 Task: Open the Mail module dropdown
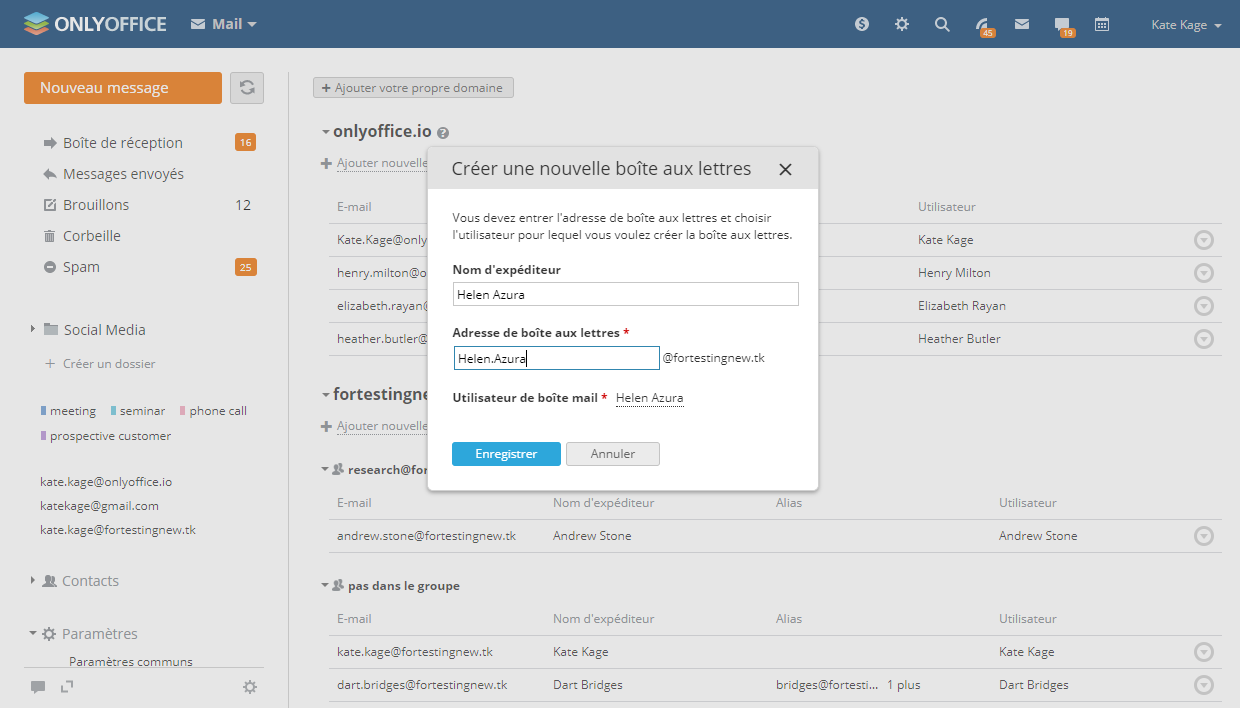coord(224,24)
